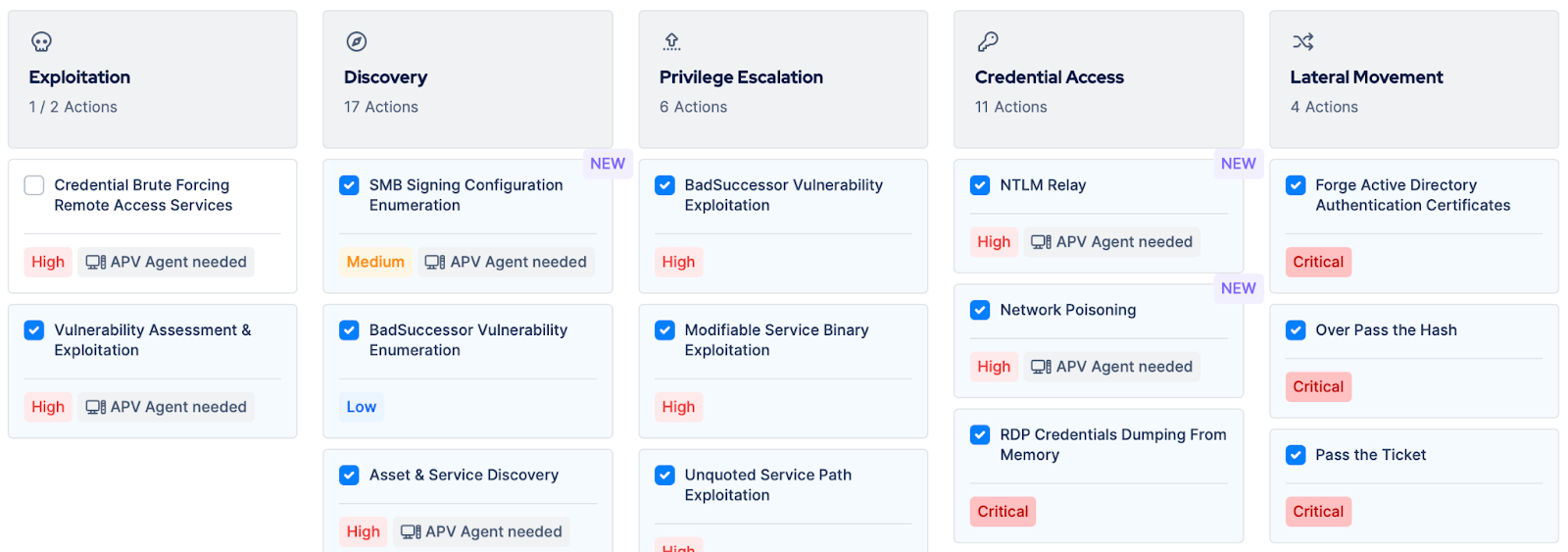Enable the Credential Brute Forcing checkbox
The height and width of the screenshot is (552, 1568).
34,185
